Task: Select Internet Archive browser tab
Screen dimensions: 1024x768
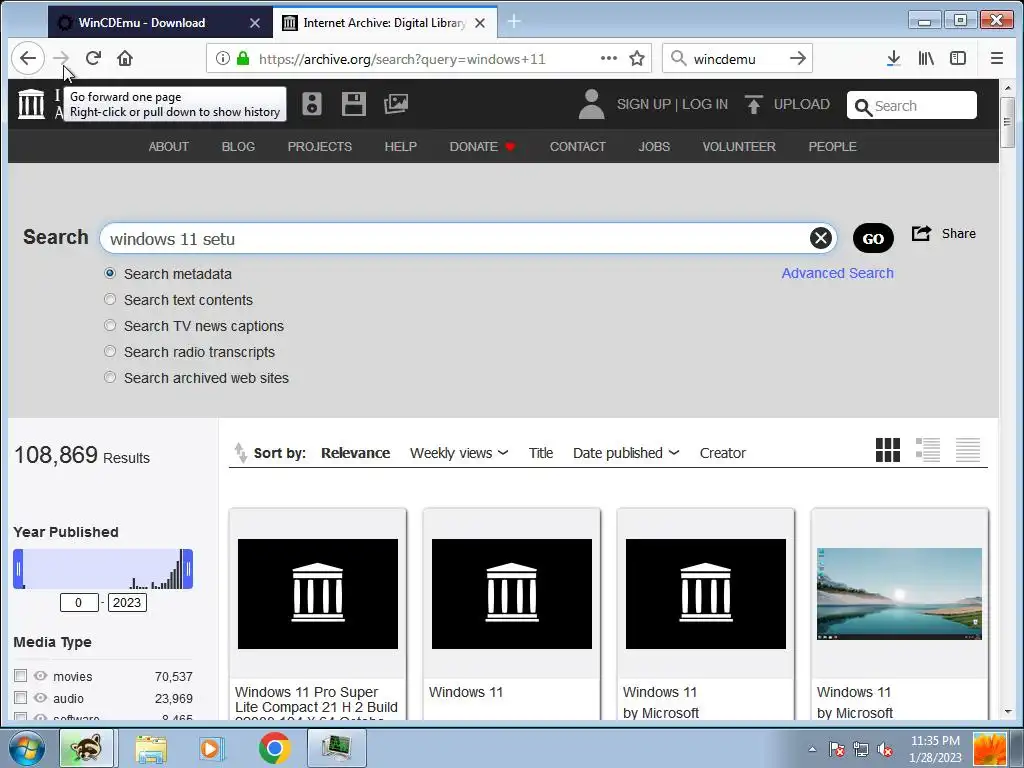Action: click(385, 22)
